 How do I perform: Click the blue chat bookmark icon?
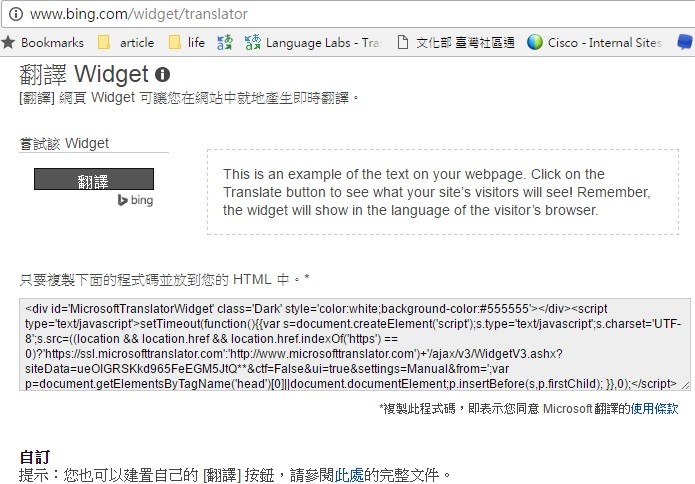click(685, 43)
